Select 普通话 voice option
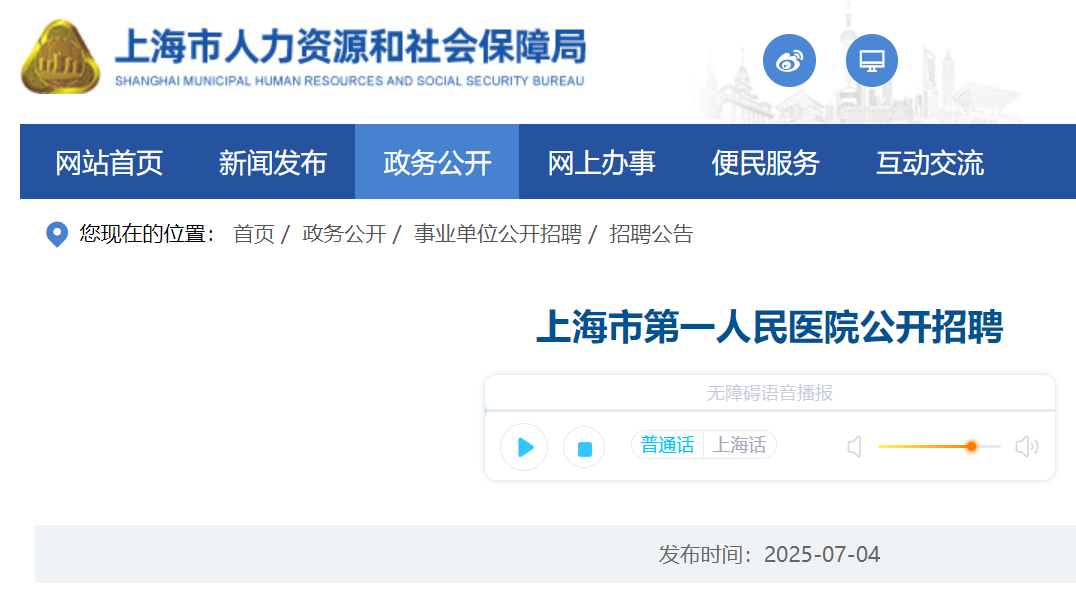1076x612 pixels. 667,445
